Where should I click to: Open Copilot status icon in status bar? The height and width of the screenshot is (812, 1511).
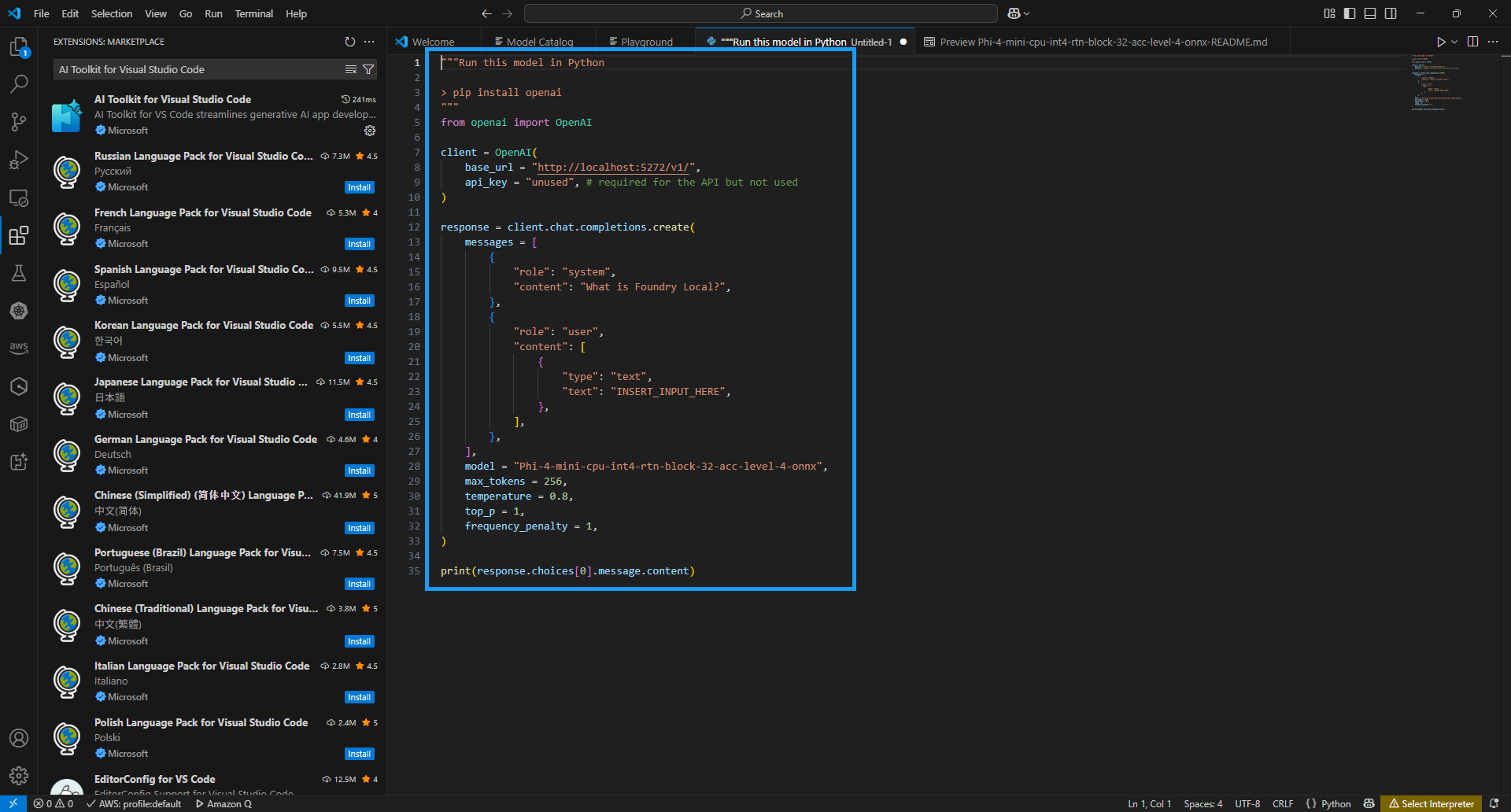tap(1369, 803)
